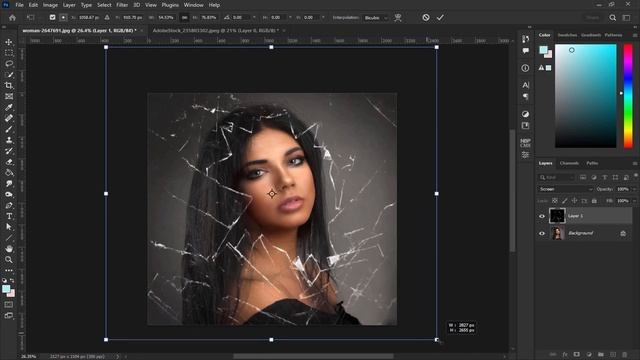The height and width of the screenshot is (360, 640).
Task: Click the hue spectrum slider
Action: [x=628, y=96]
